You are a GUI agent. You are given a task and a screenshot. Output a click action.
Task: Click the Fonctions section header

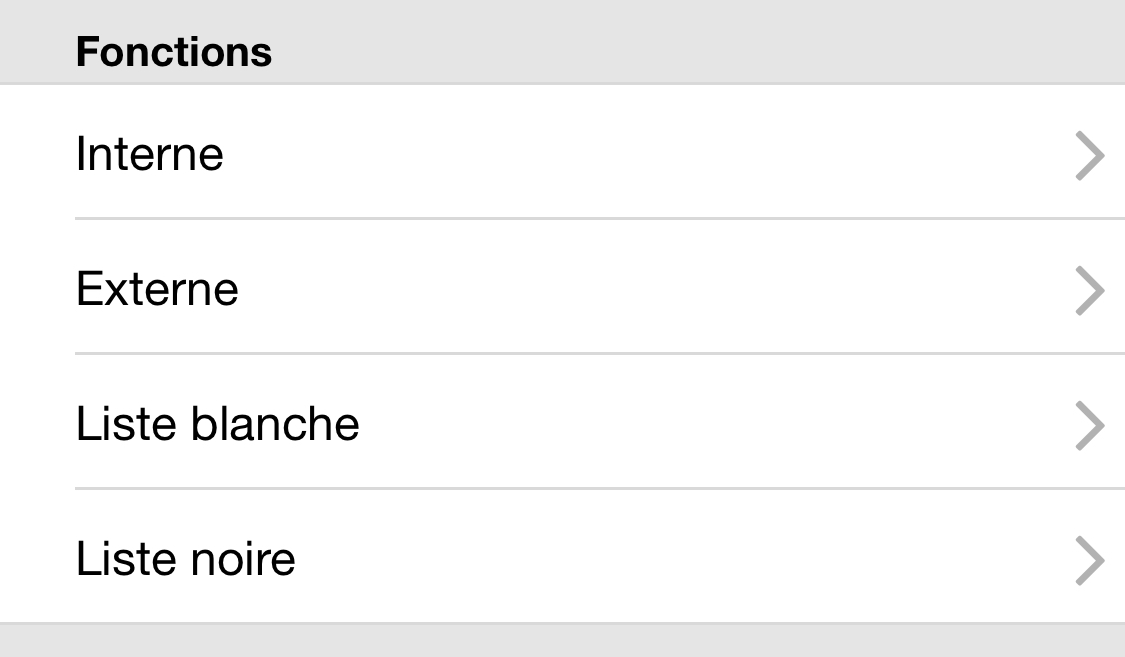click(x=173, y=52)
